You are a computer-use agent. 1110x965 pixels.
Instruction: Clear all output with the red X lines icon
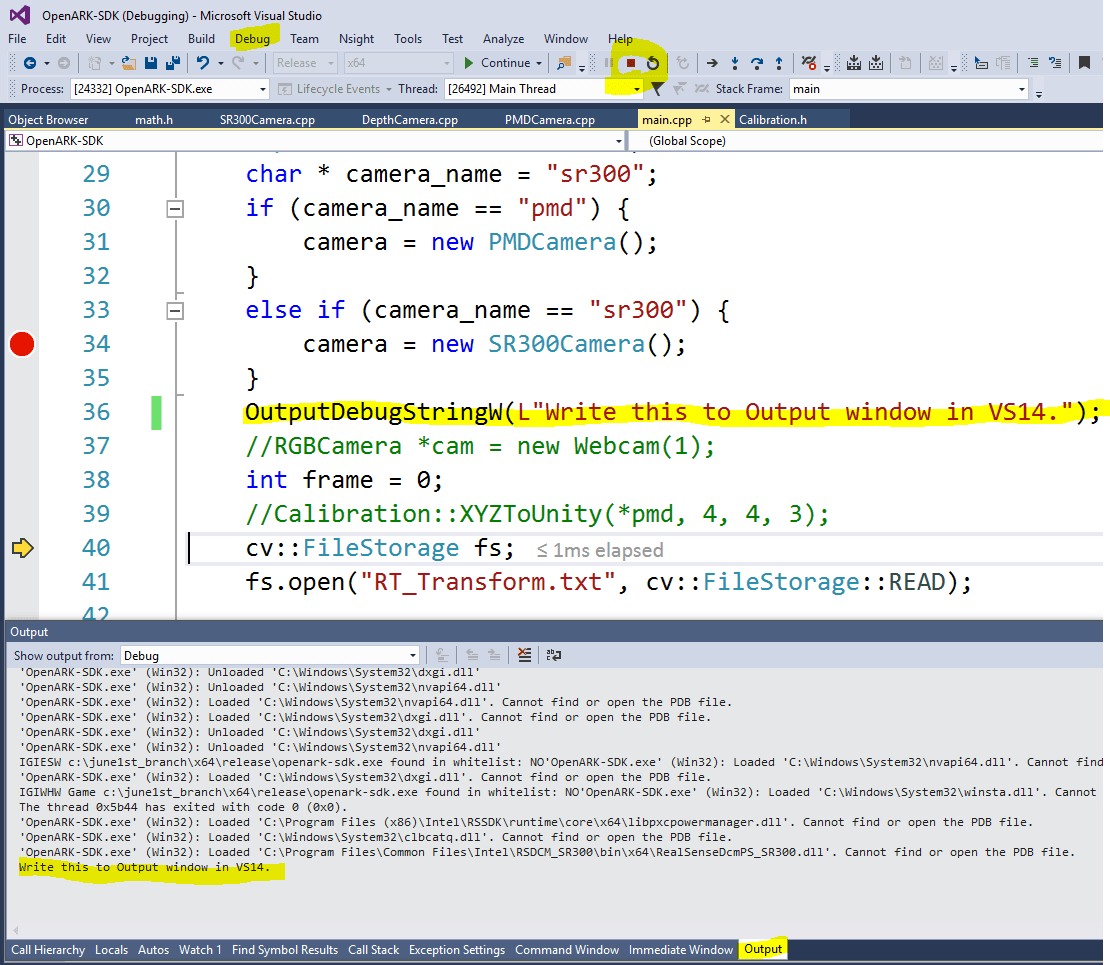click(x=524, y=655)
